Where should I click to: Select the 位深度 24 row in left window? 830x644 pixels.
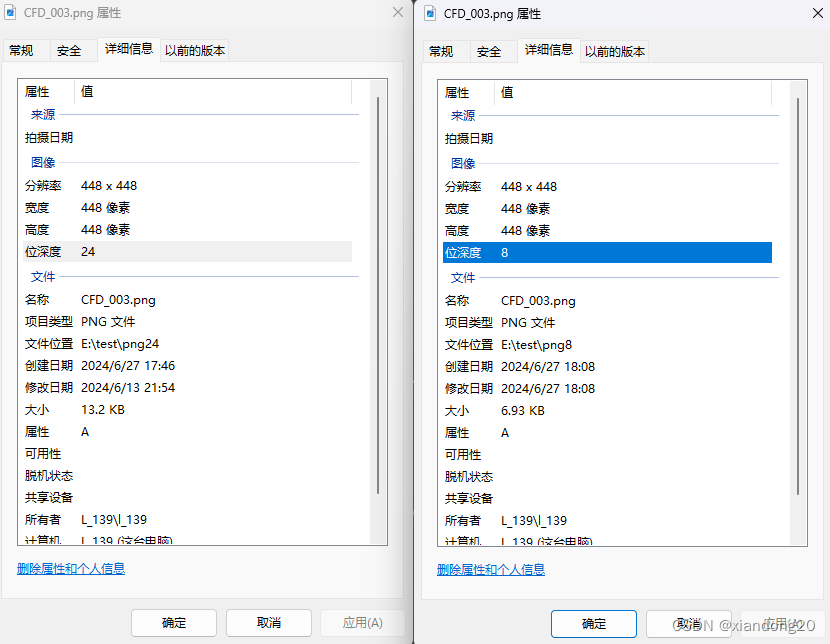(x=187, y=252)
